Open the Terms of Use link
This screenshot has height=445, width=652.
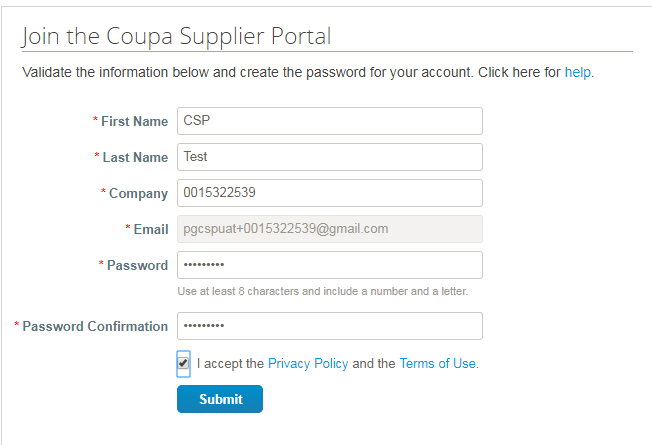(x=437, y=363)
